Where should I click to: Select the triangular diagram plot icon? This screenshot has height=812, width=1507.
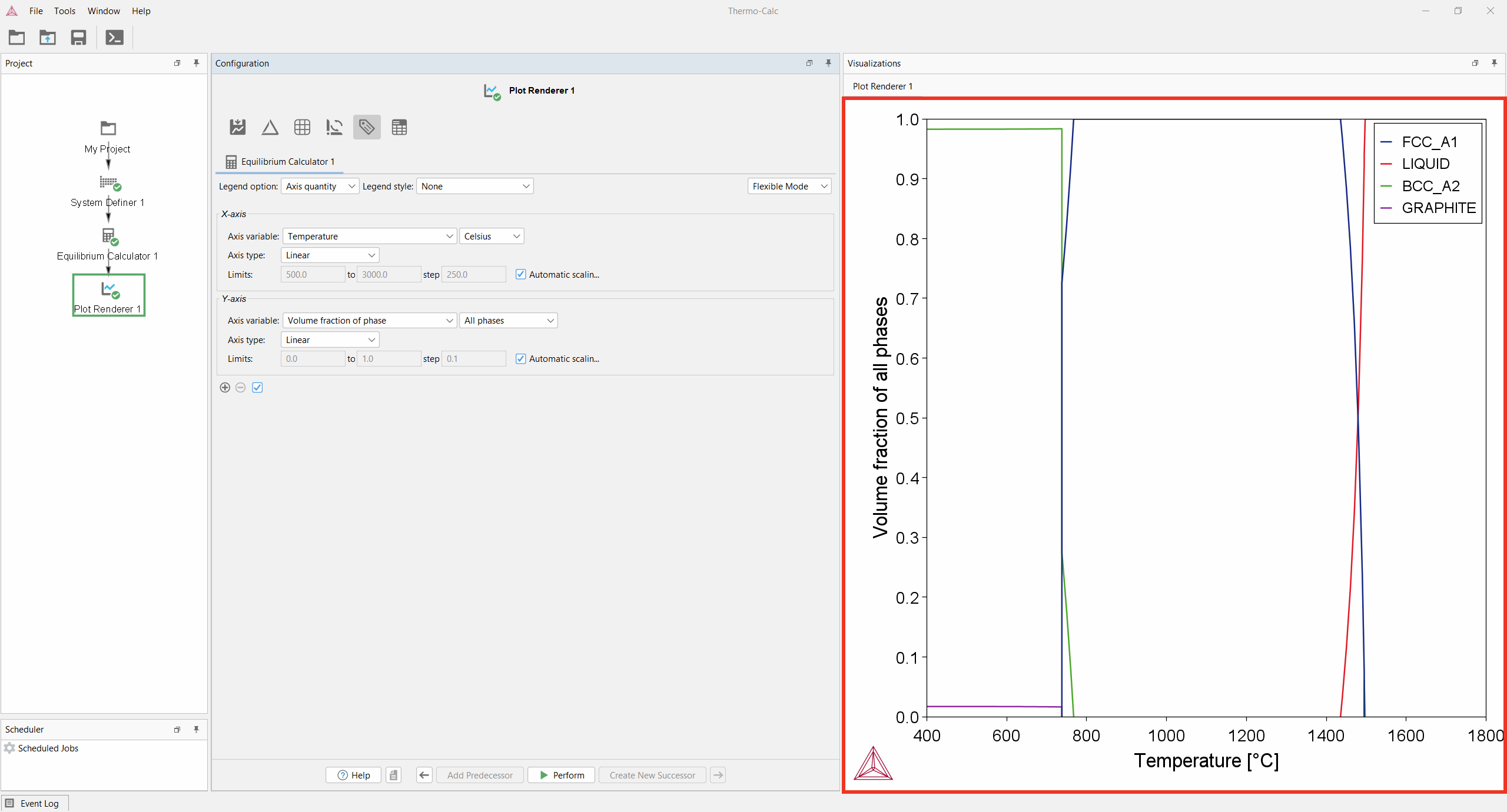[x=269, y=127]
